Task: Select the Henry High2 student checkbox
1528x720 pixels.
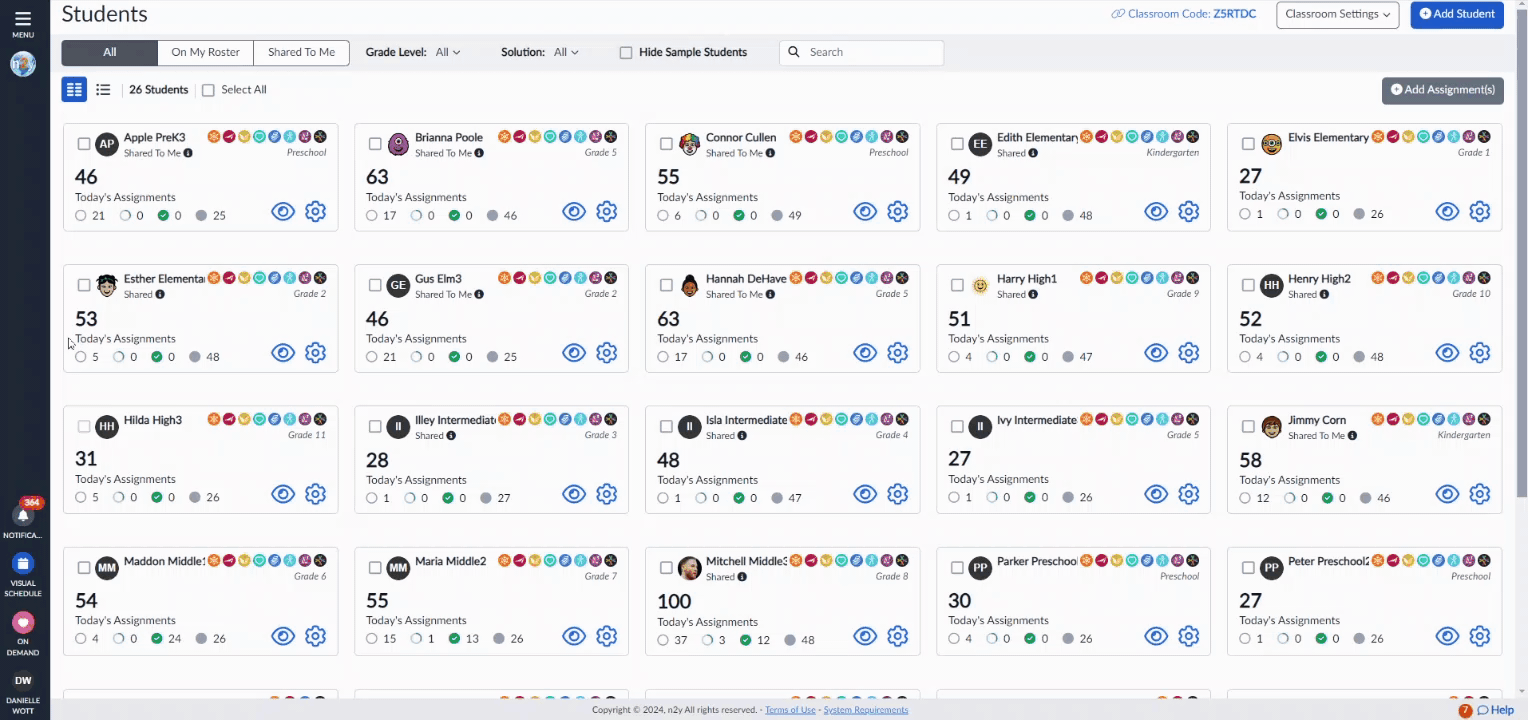Action: pos(1248,285)
